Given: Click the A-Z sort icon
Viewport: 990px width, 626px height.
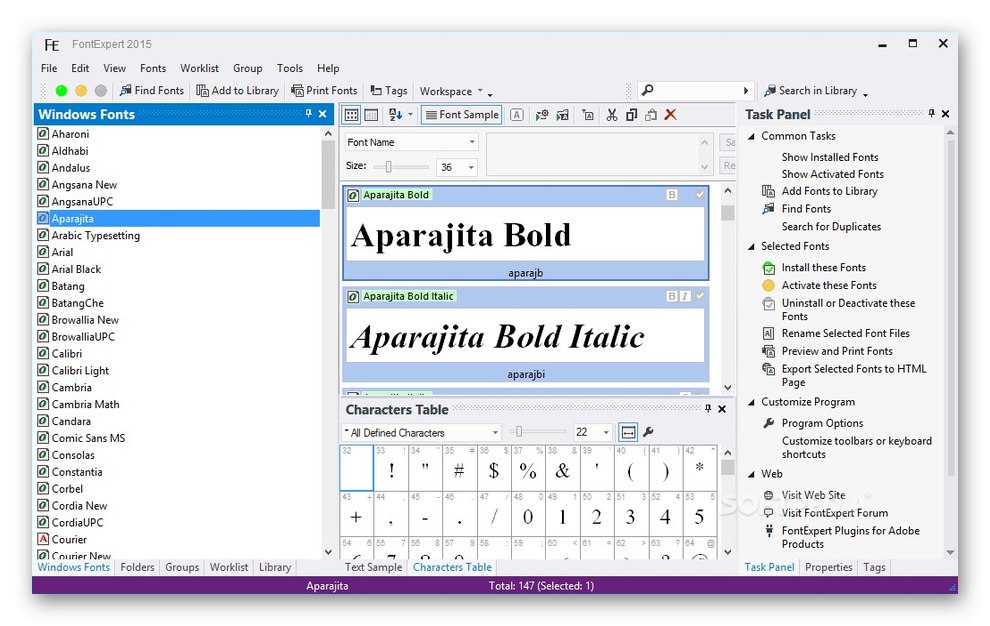Looking at the screenshot, I should tap(395, 115).
